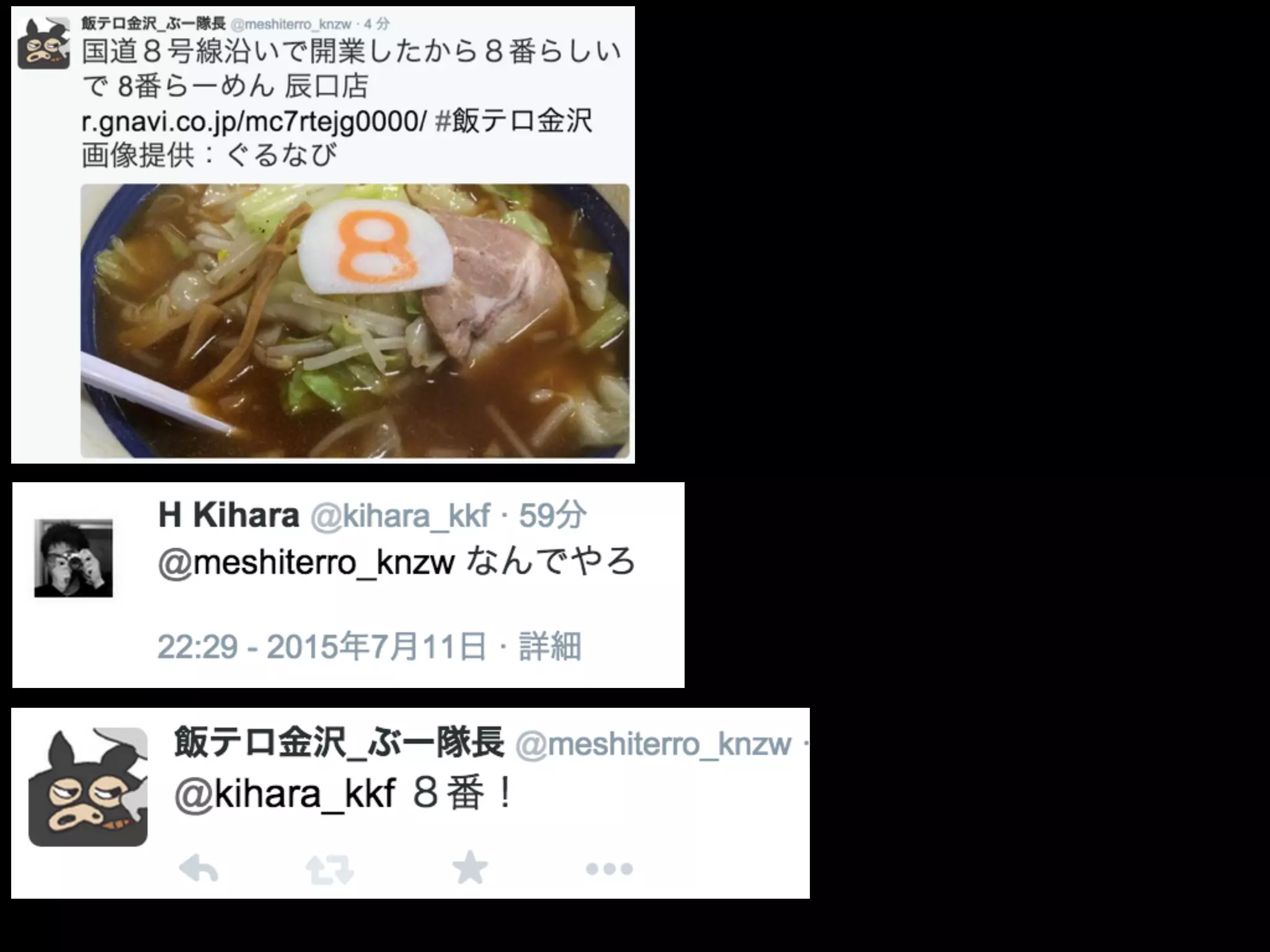Open H Kihara's profile photo

[73, 558]
